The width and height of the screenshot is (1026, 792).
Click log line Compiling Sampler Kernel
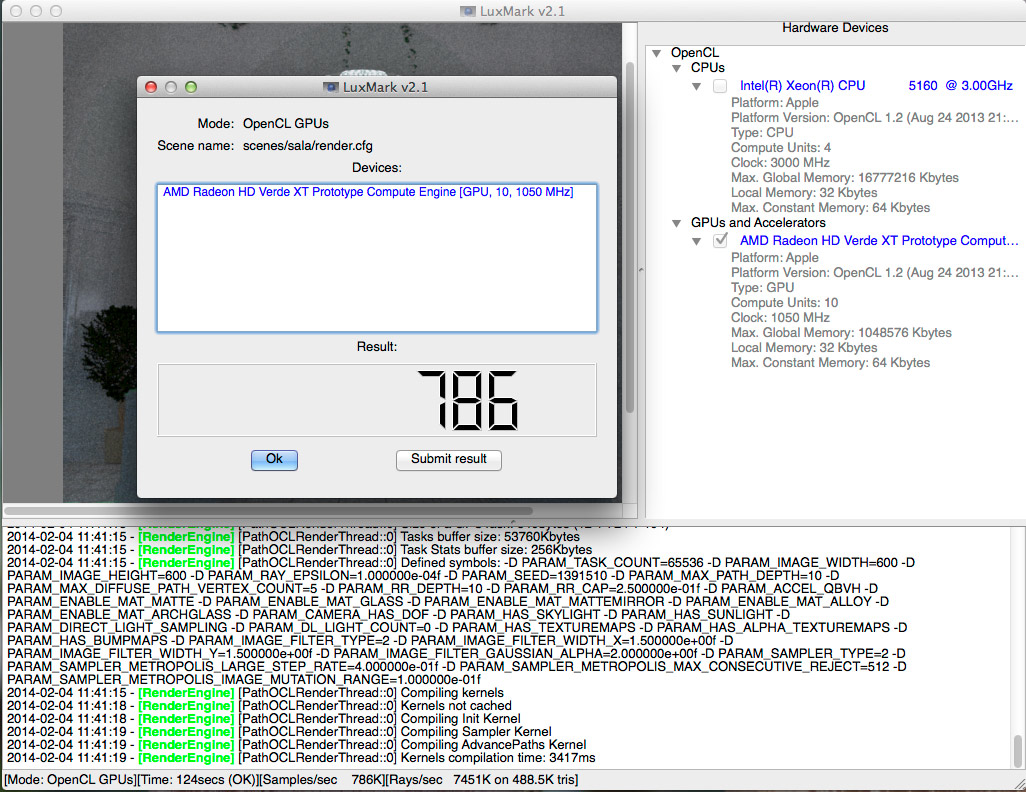click(x=279, y=732)
